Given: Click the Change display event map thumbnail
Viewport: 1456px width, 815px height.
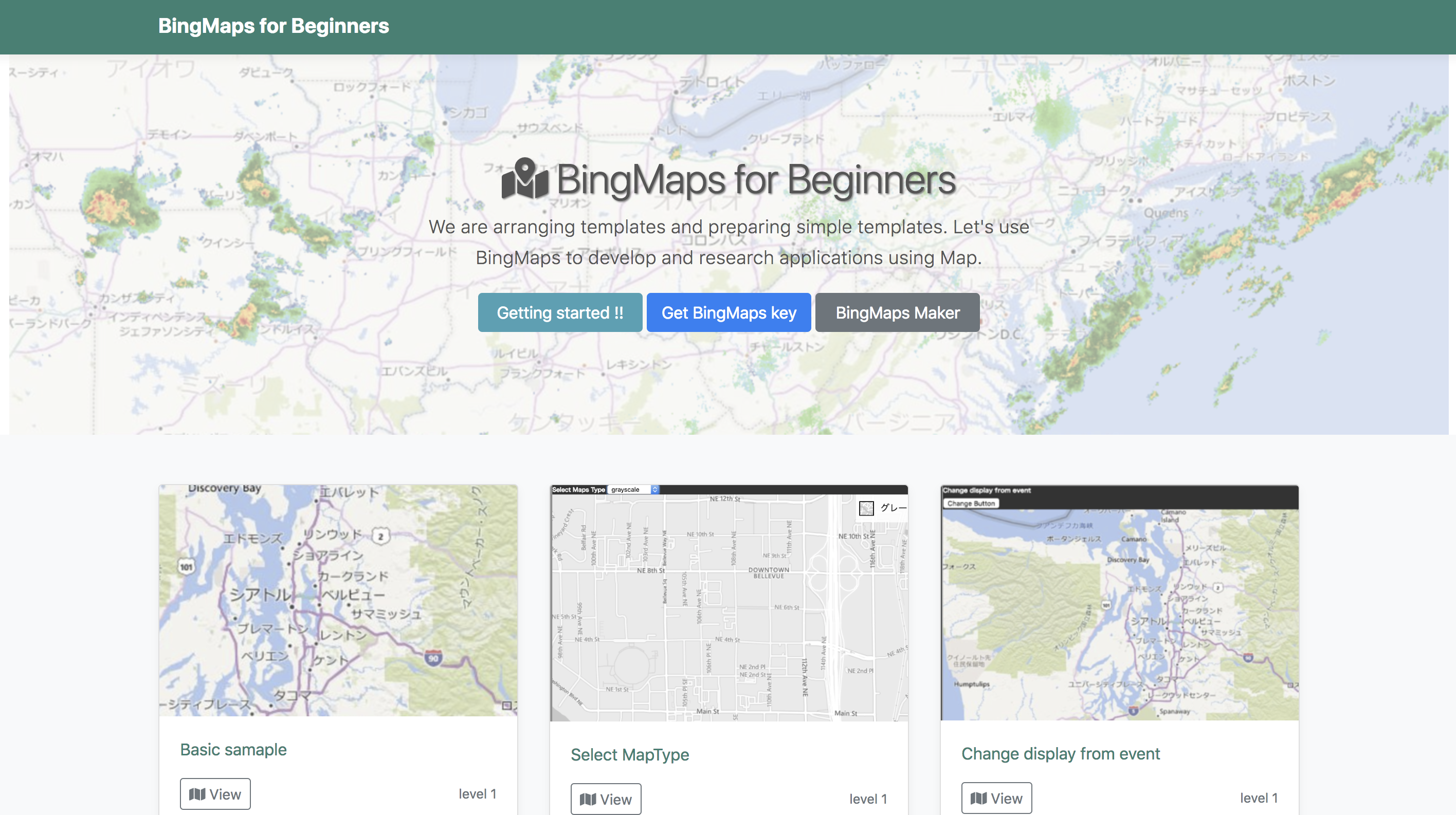Looking at the screenshot, I should [1119, 616].
